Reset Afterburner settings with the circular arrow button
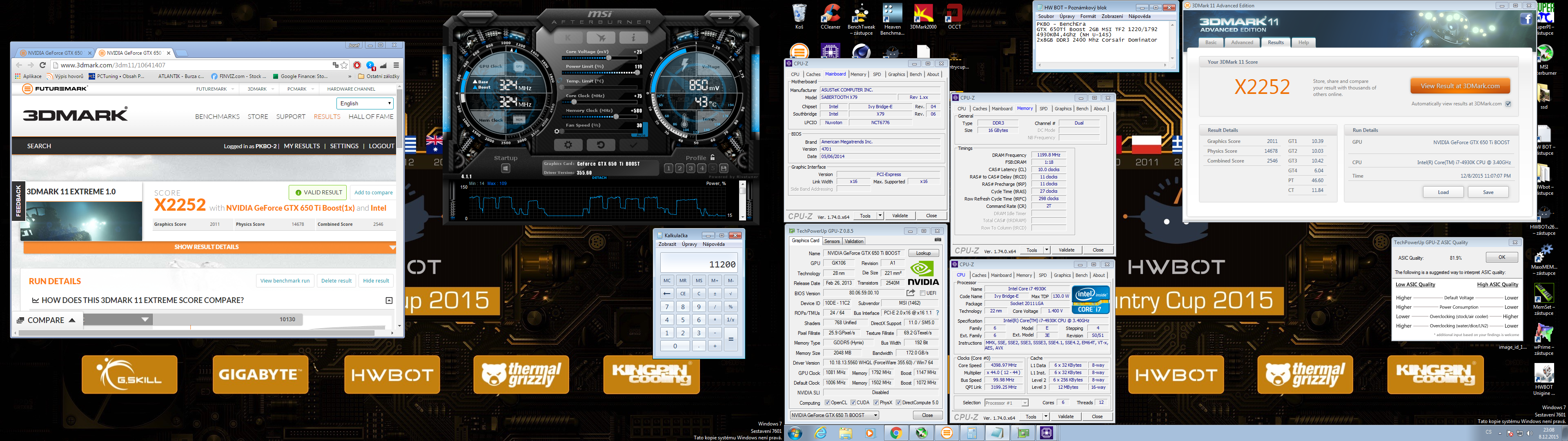 (x=600, y=145)
